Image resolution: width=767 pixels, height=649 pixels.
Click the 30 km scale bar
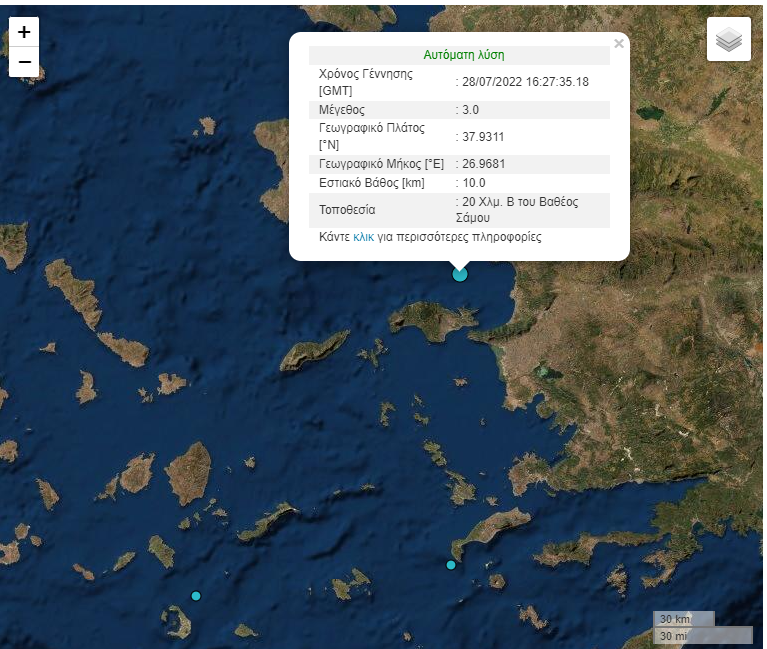pos(683,618)
